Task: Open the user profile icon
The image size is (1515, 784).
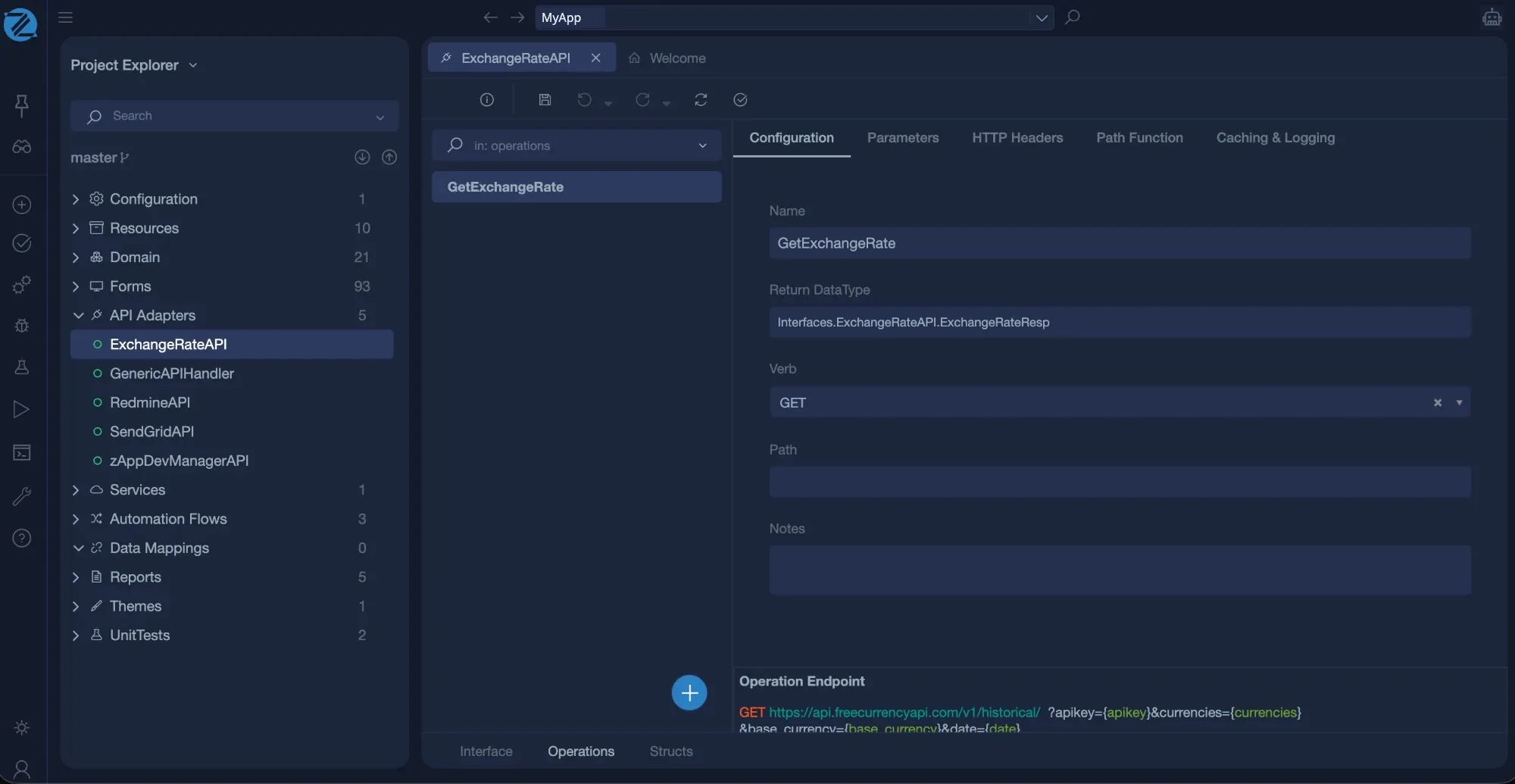Action: coord(22,770)
